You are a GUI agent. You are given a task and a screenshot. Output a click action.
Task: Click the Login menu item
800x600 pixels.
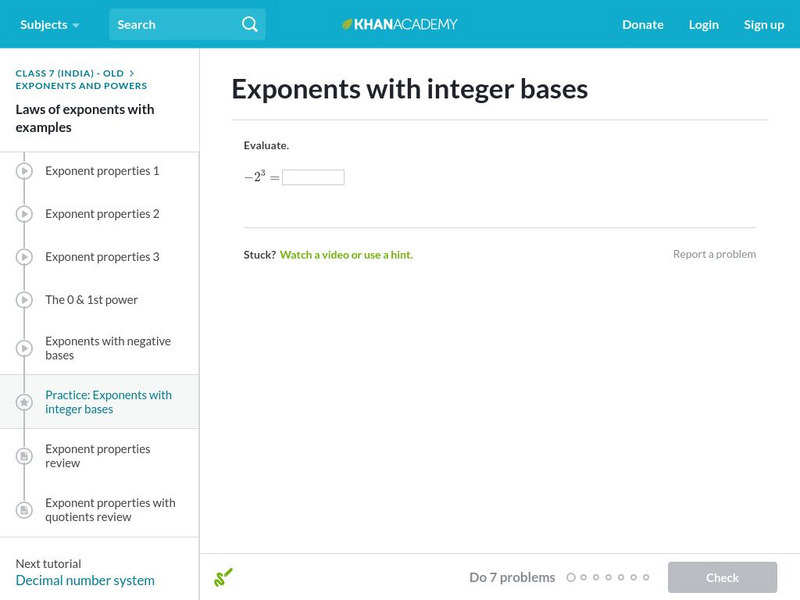704,24
